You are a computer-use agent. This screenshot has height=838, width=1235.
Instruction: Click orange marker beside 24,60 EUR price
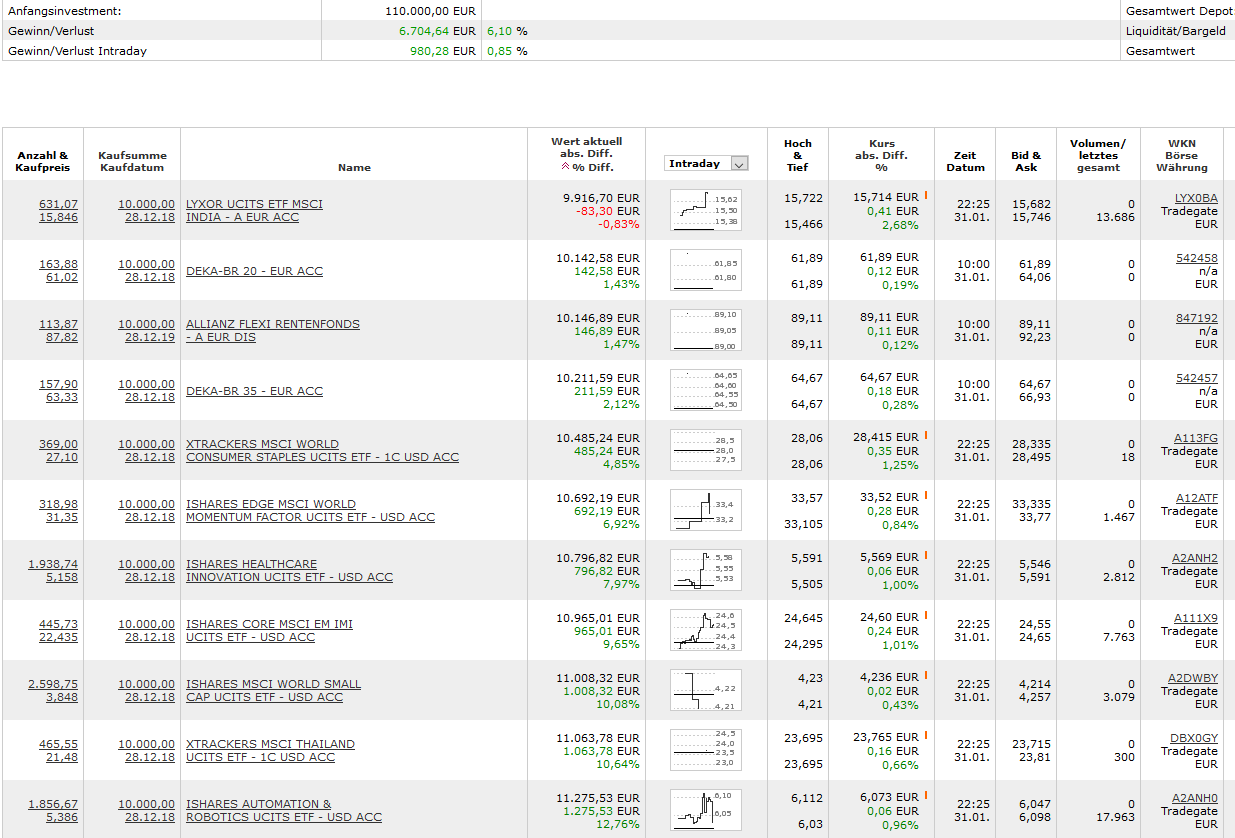[926, 616]
